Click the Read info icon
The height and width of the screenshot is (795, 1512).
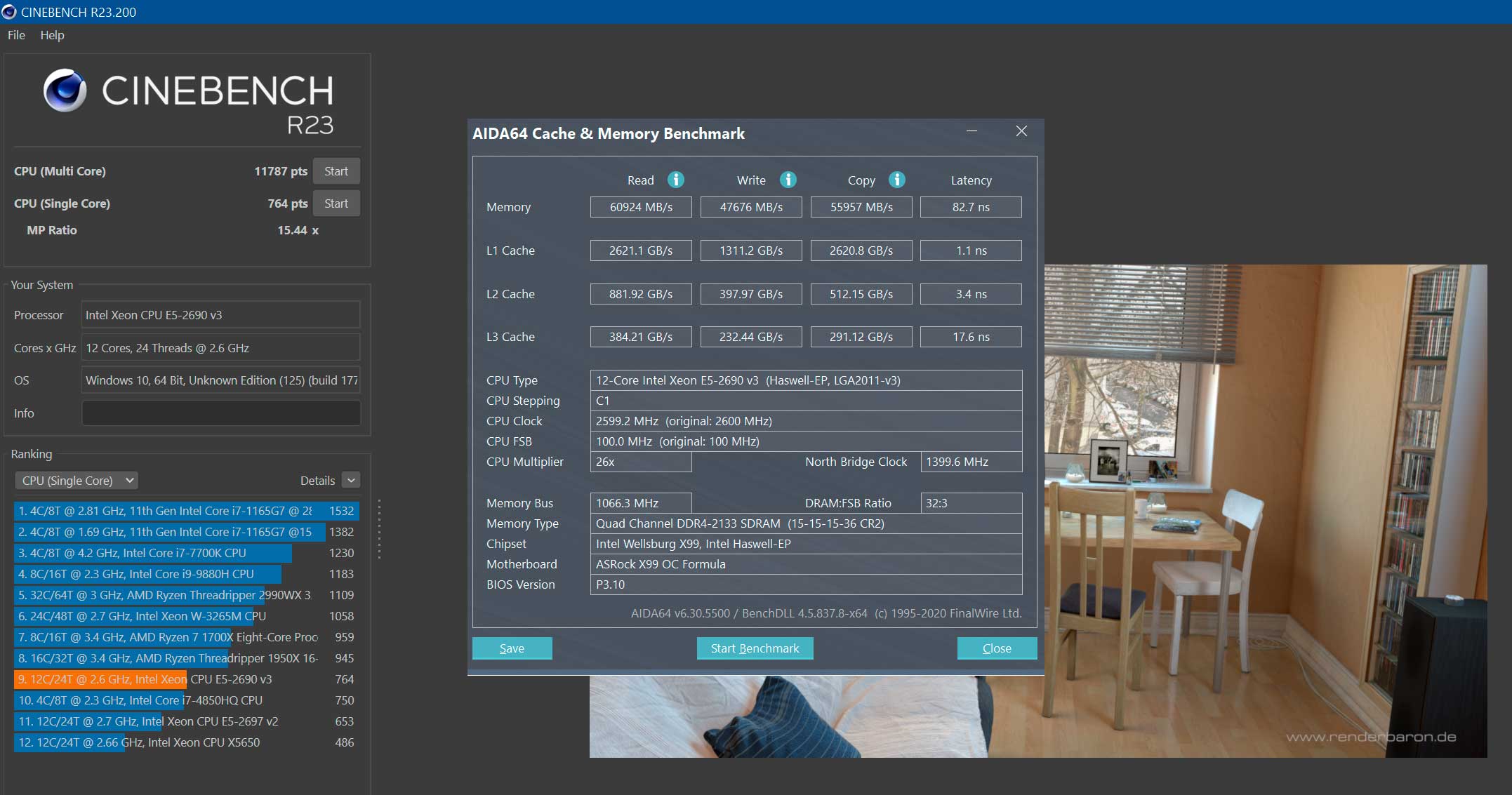click(675, 180)
